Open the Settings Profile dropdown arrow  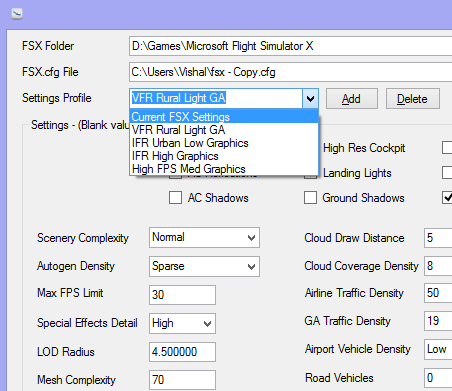310,98
